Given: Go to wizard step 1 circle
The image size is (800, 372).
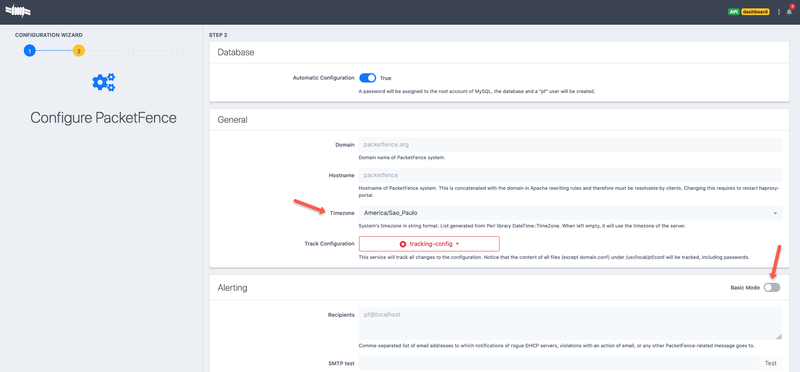Looking at the screenshot, I should (x=30, y=51).
